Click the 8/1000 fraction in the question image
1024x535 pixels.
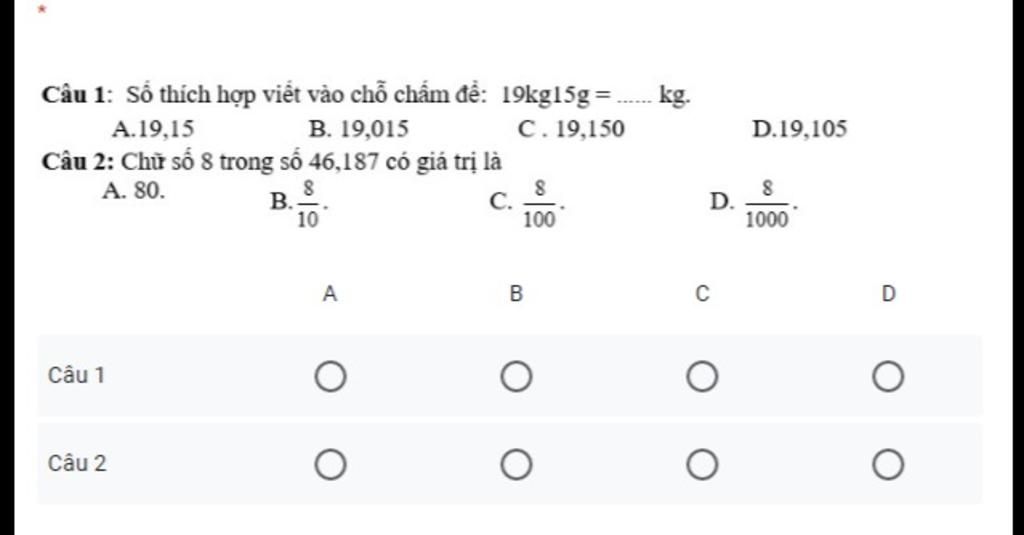click(767, 204)
